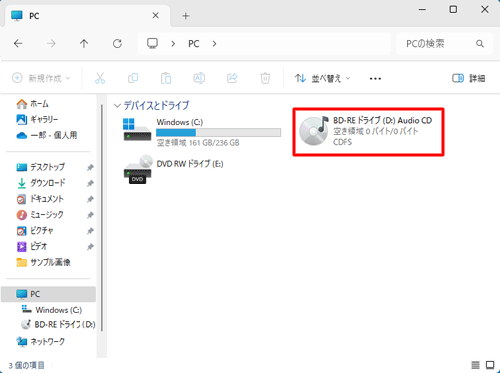Open 並べ替え sort dropdown
The image size is (500, 373).
(x=322, y=78)
